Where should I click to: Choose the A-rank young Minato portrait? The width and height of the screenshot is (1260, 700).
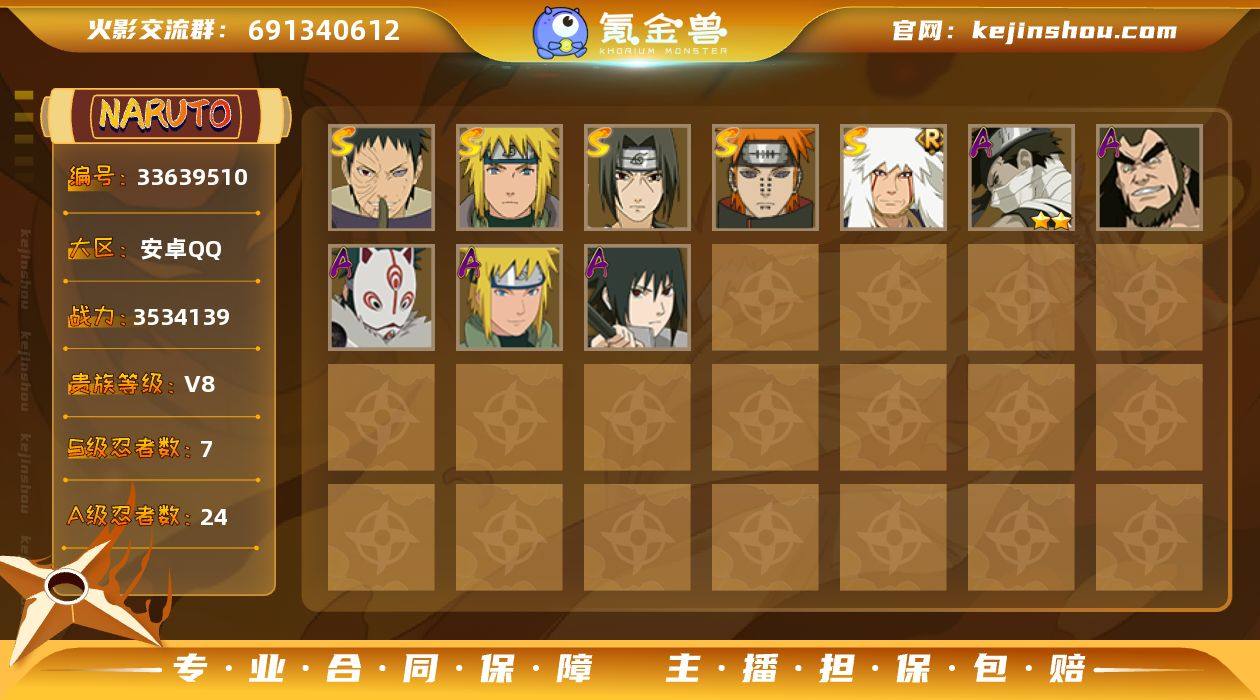pos(509,297)
